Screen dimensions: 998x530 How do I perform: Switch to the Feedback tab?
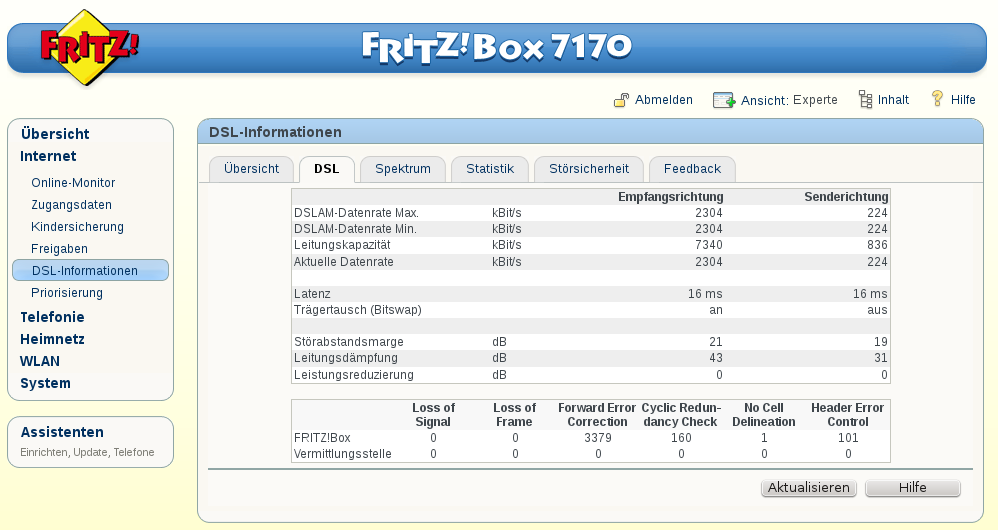(x=692, y=169)
